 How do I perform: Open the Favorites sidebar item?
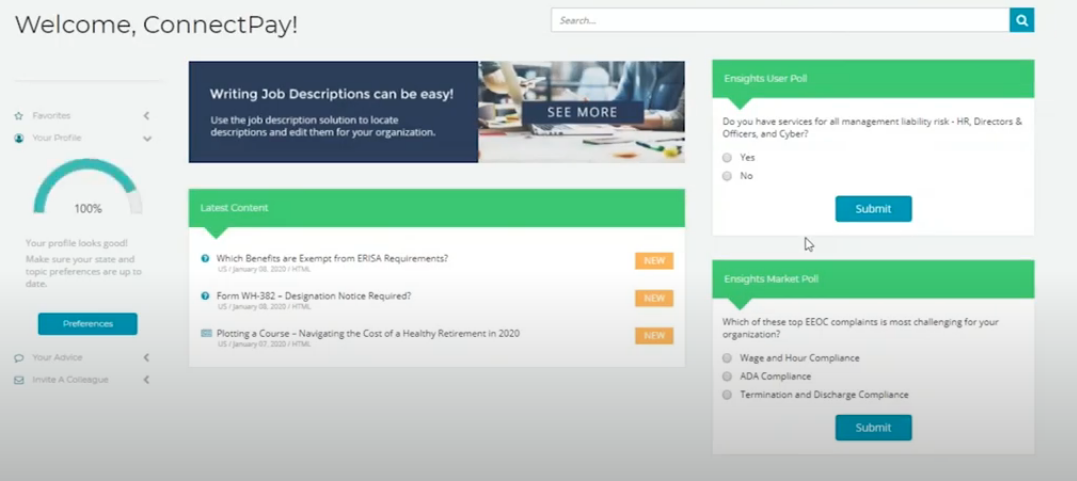pyautogui.click(x=52, y=116)
